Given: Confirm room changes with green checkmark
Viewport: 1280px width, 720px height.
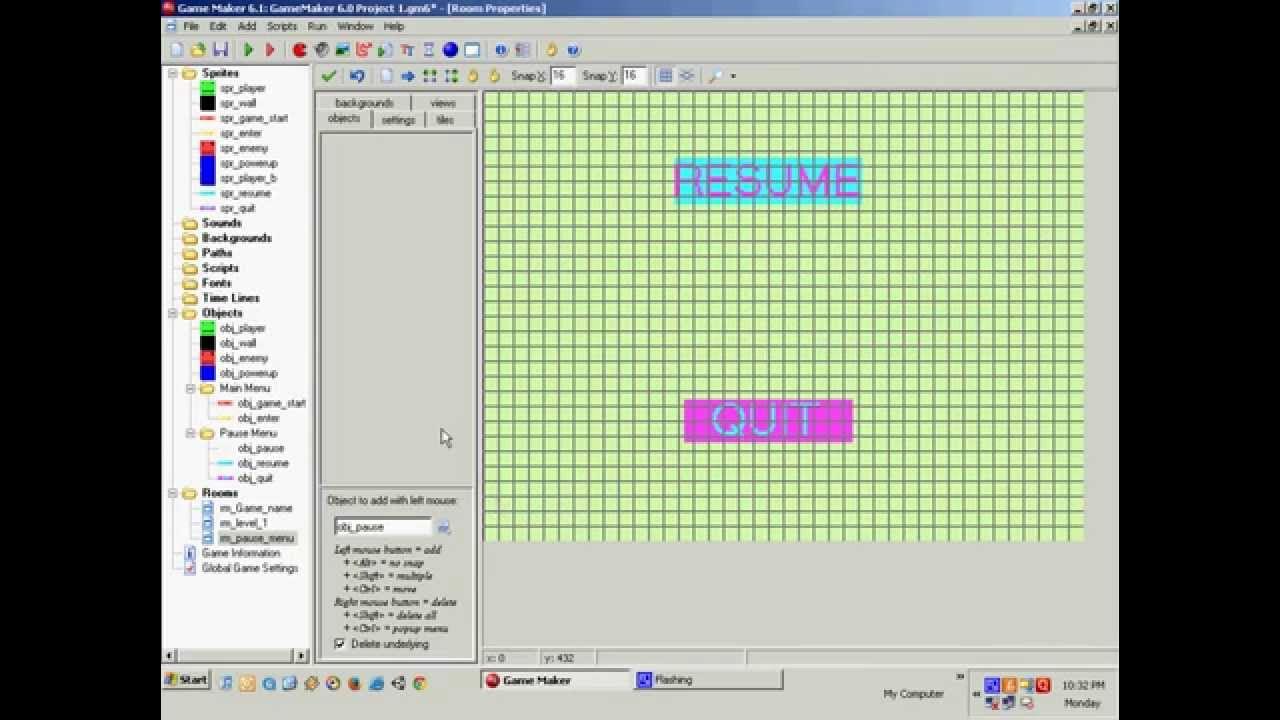Looking at the screenshot, I should coord(328,76).
